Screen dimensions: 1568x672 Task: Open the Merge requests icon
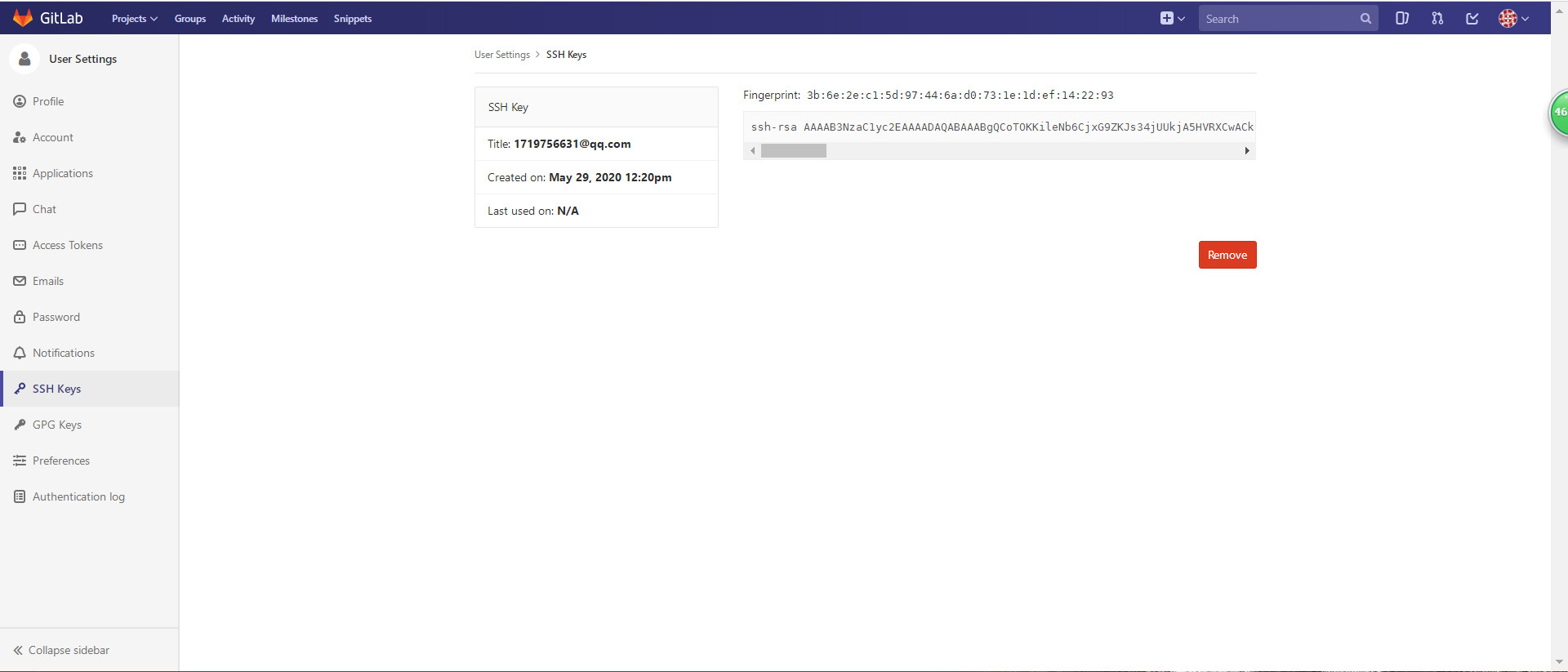pos(1437,18)
